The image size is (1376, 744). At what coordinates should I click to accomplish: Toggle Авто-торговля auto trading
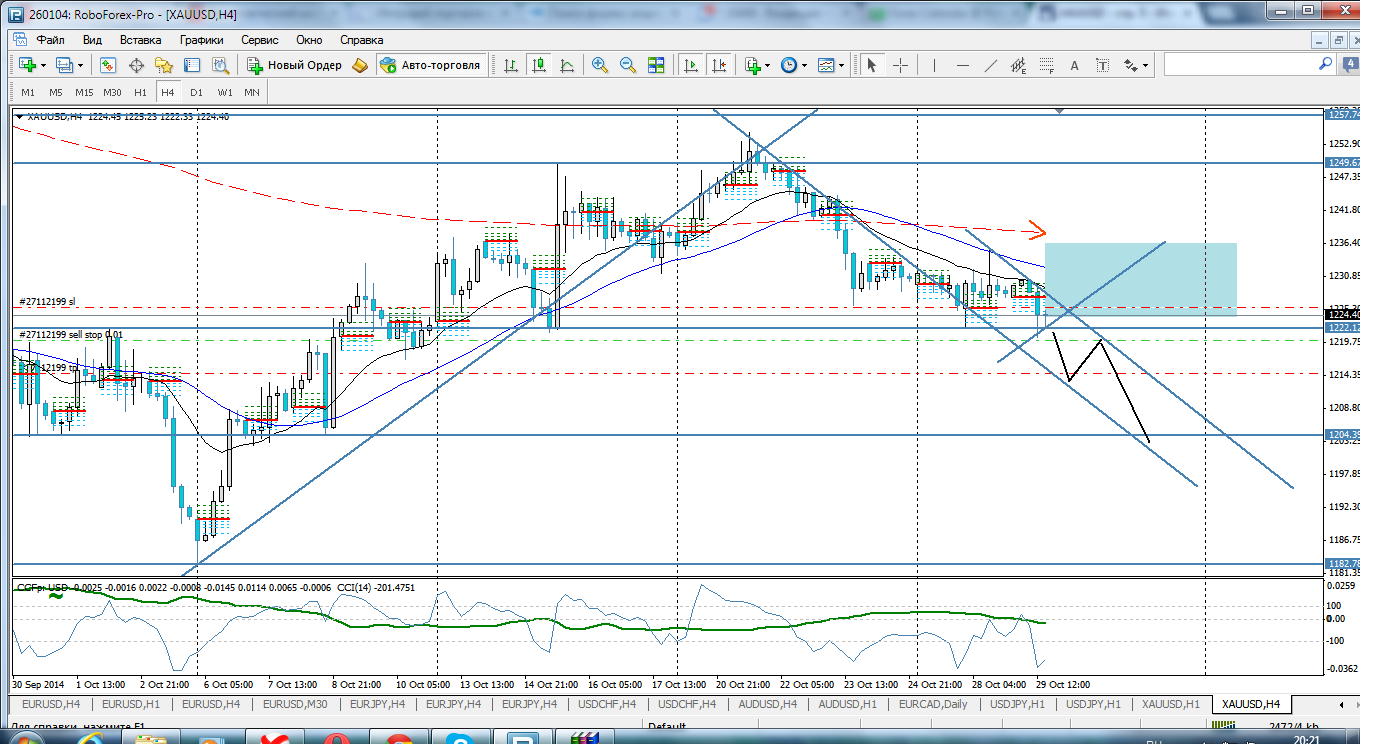432,65
